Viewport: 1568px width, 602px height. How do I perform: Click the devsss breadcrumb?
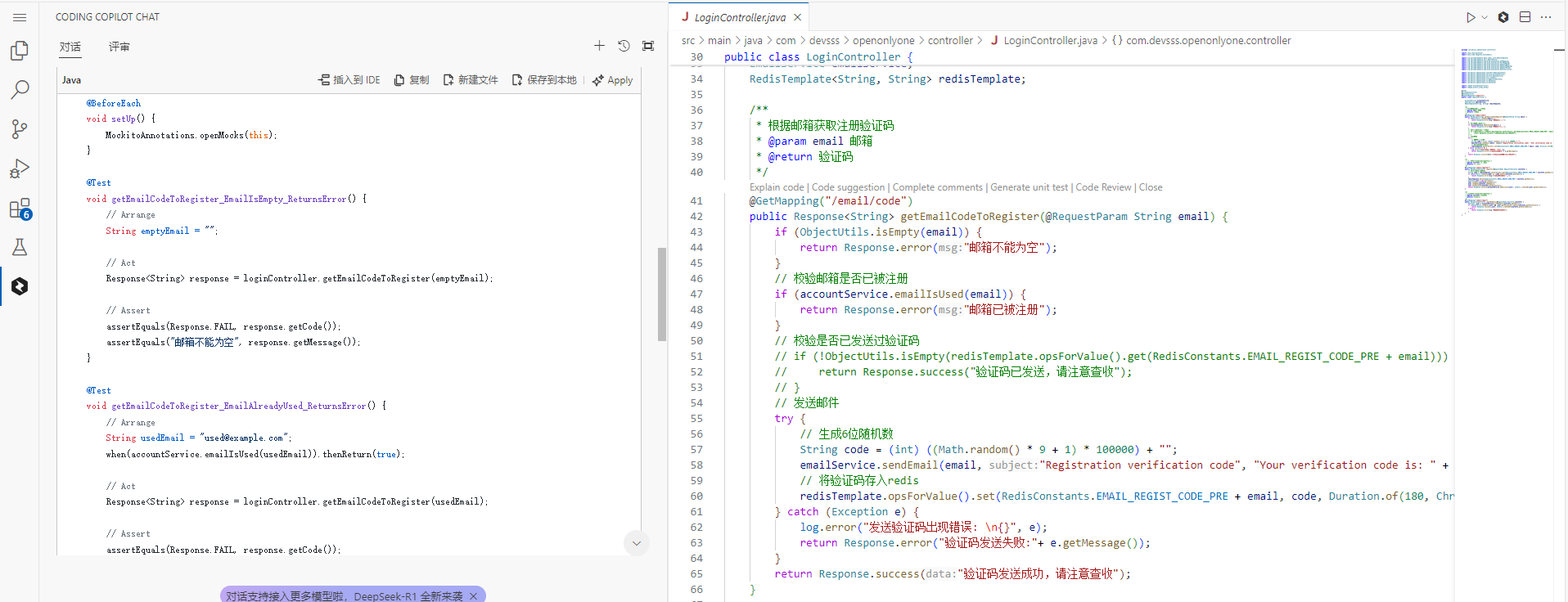click(x=824, y=40)
